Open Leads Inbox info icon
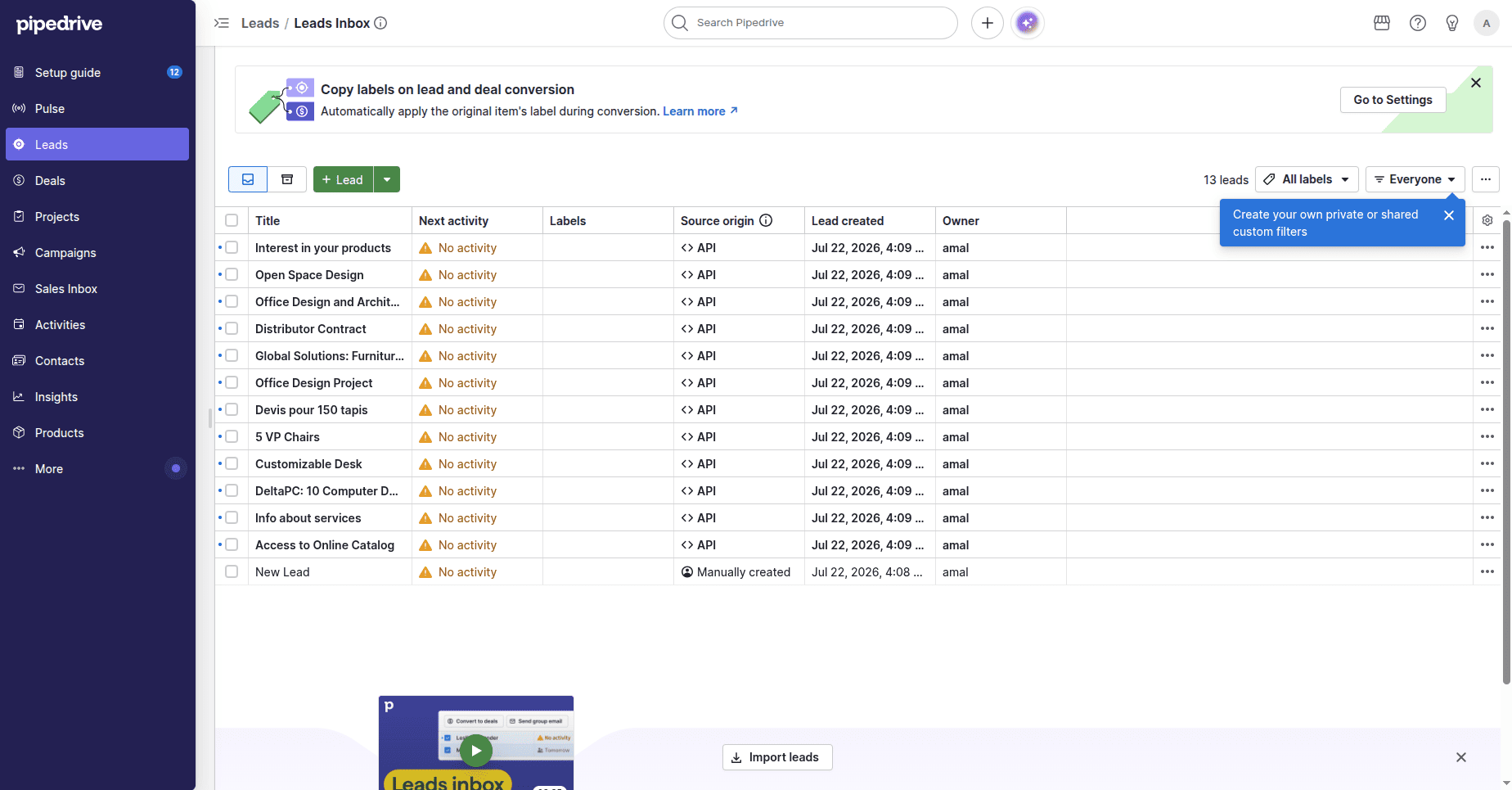This screenshot has height=790, width=1512. point(380,23)
